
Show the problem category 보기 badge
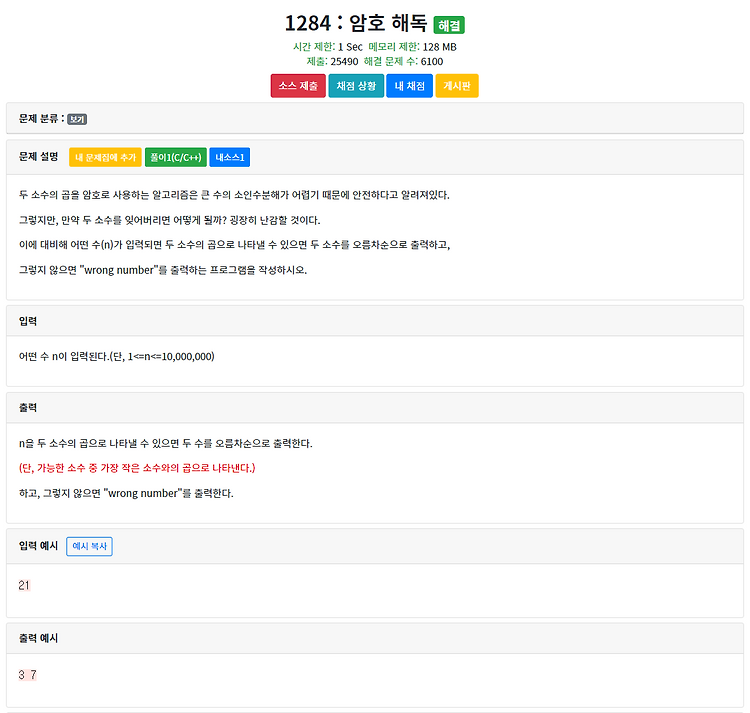pos(77,119)
